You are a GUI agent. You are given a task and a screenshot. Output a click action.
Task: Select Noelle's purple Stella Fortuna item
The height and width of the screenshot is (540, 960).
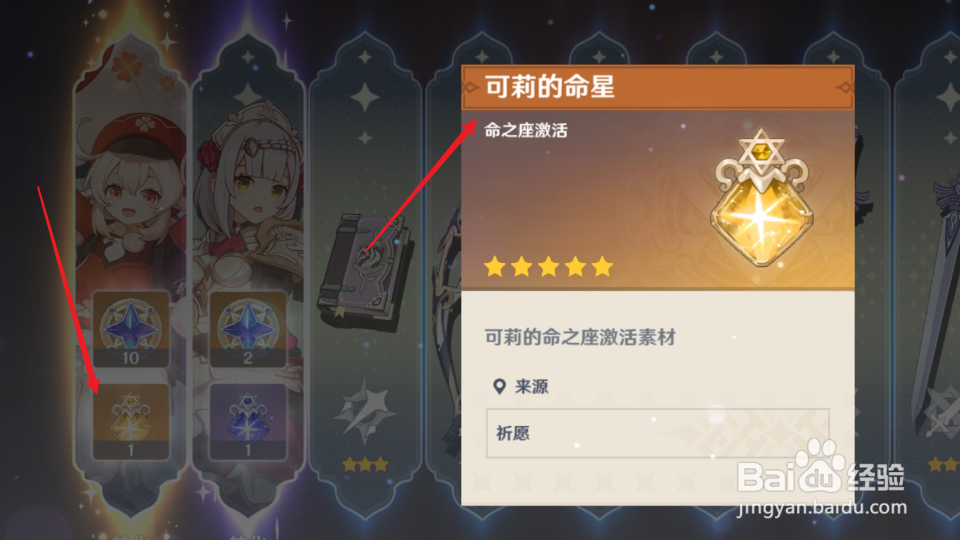(247, 421)
